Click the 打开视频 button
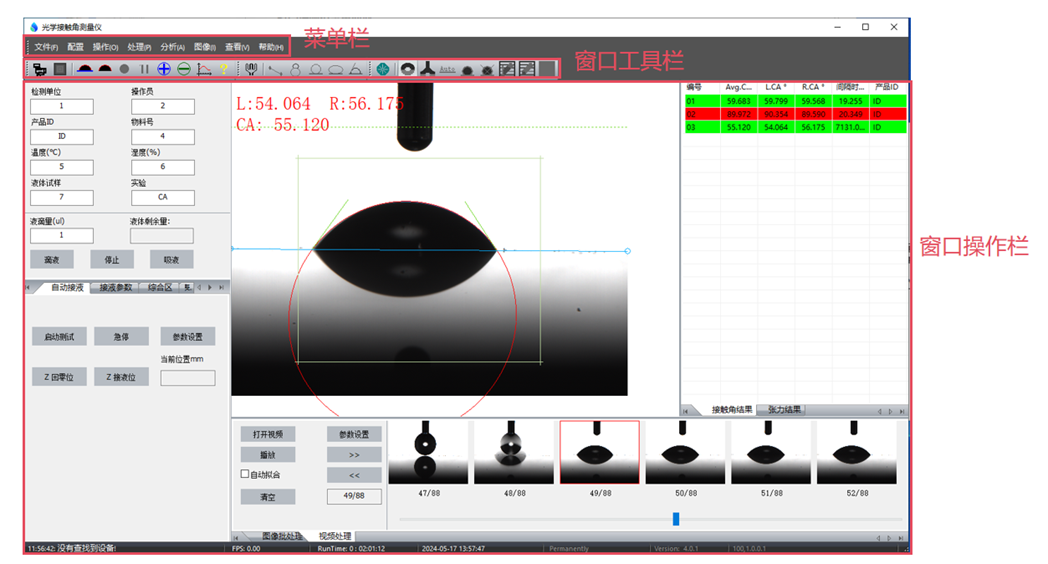The height and width of the screenshot is (564, 1048). (267, 434)
